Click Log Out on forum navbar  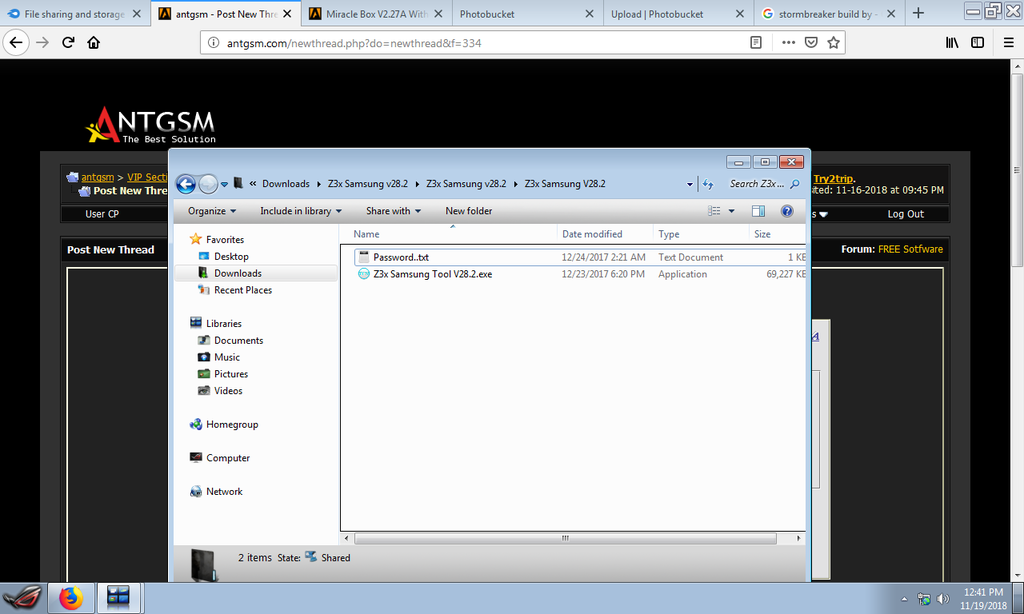(x=905, y=214)
